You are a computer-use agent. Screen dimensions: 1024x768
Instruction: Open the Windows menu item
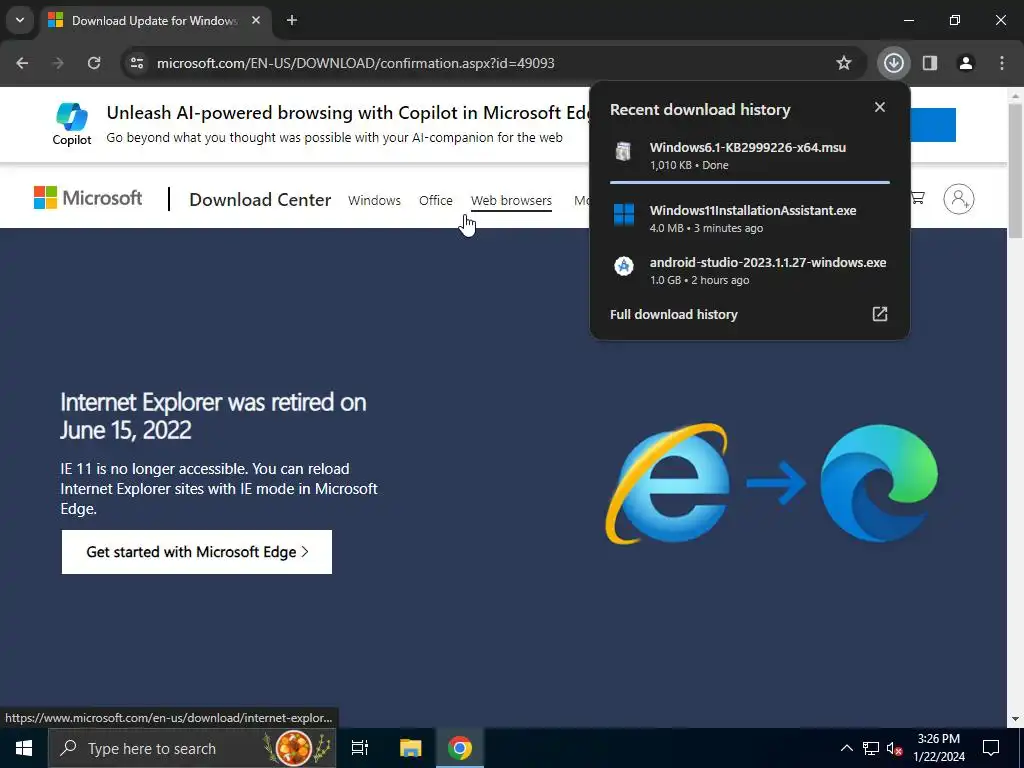click(x=374, y=200)
